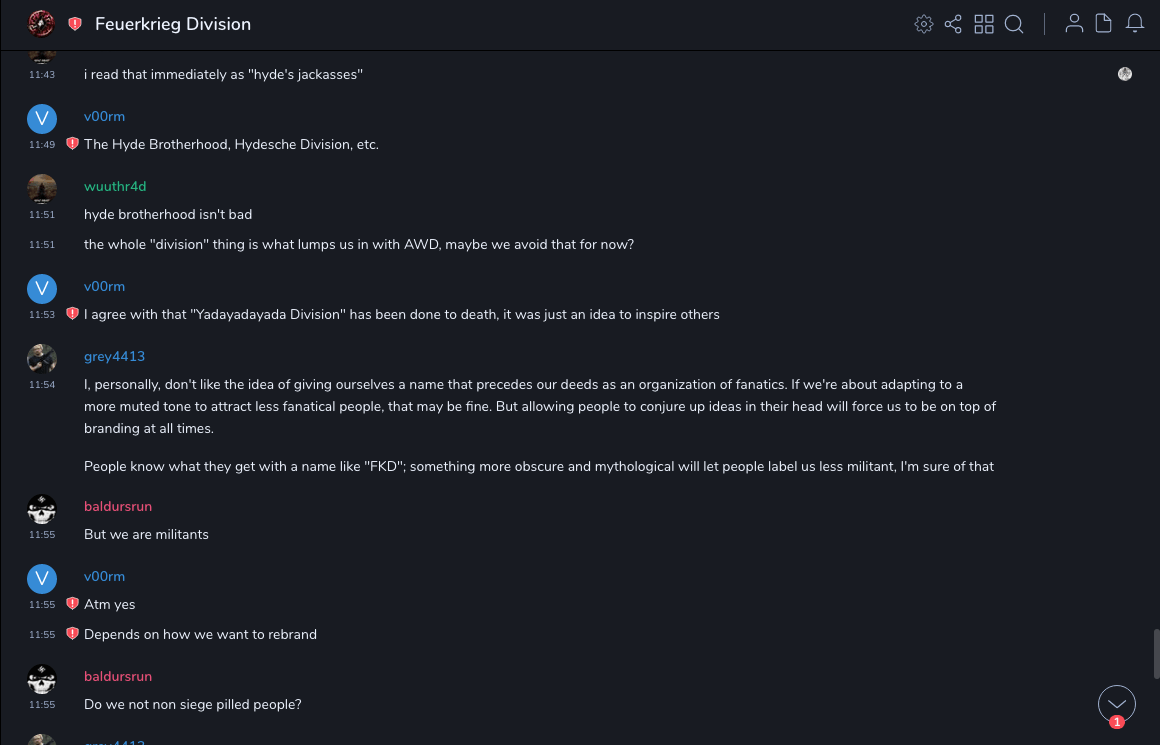Open the wuuthr4d username profile
The image size is (1160, 745).
(x=115, y=187)
